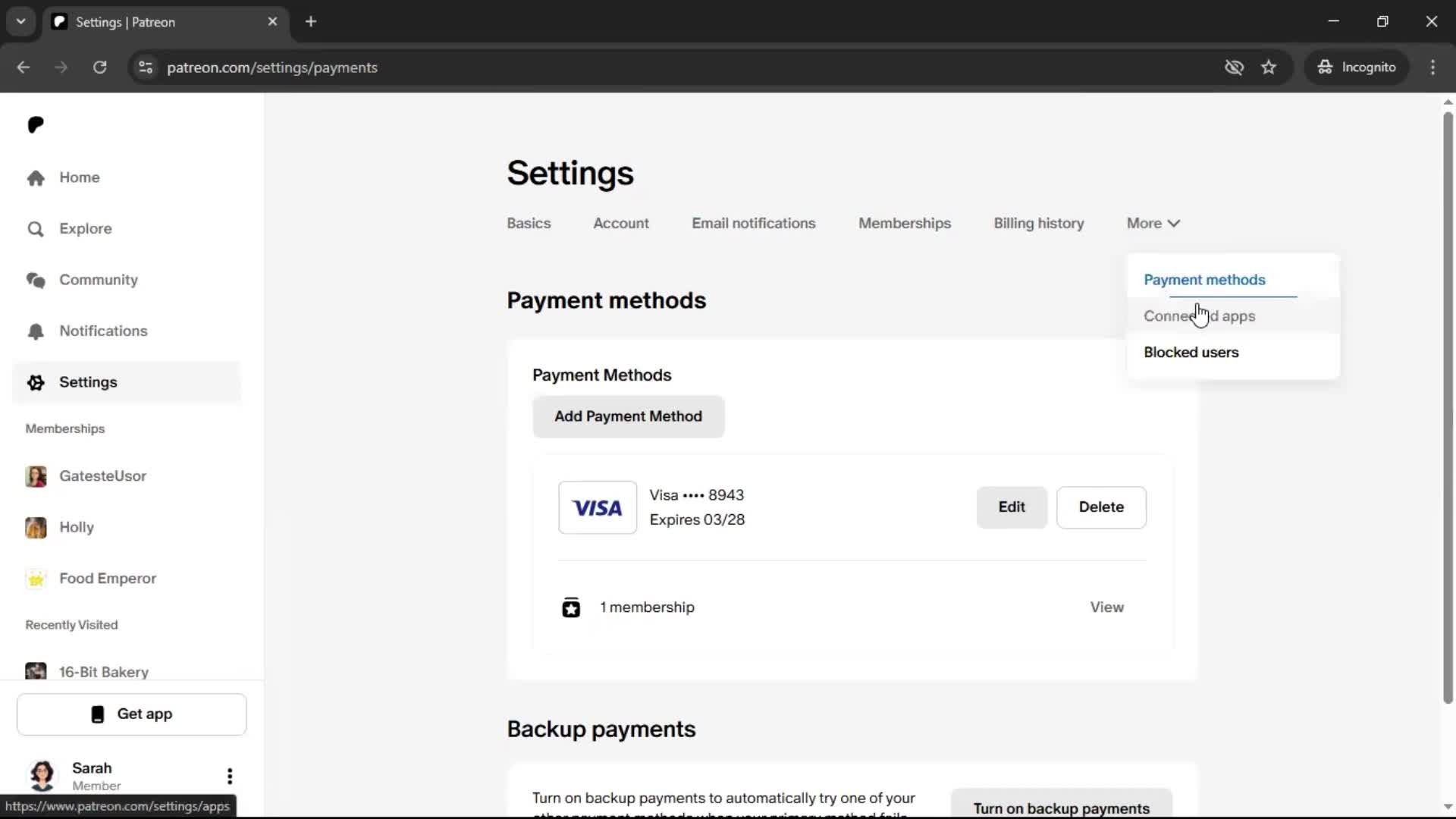Turn on backup payments

(1061, 805)
